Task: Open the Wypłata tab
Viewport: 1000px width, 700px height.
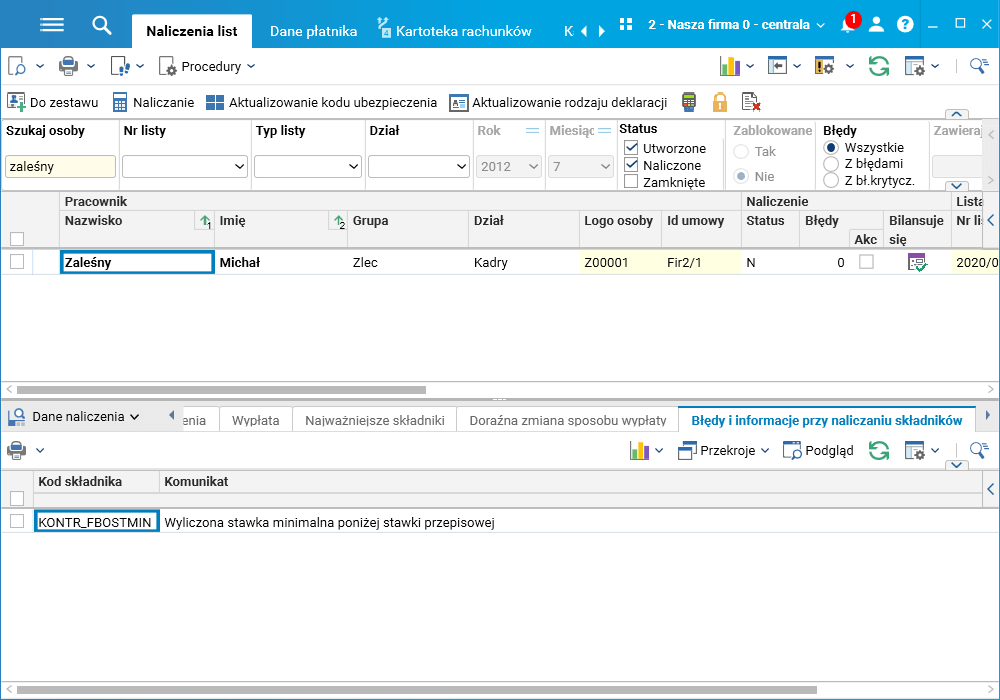Action: click(255, 420)
